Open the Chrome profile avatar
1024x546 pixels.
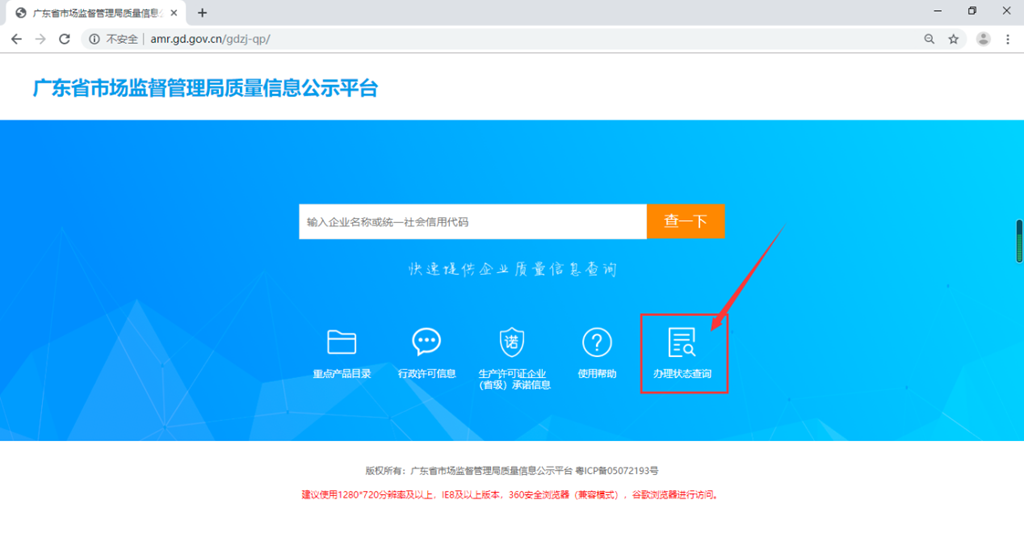983,39
